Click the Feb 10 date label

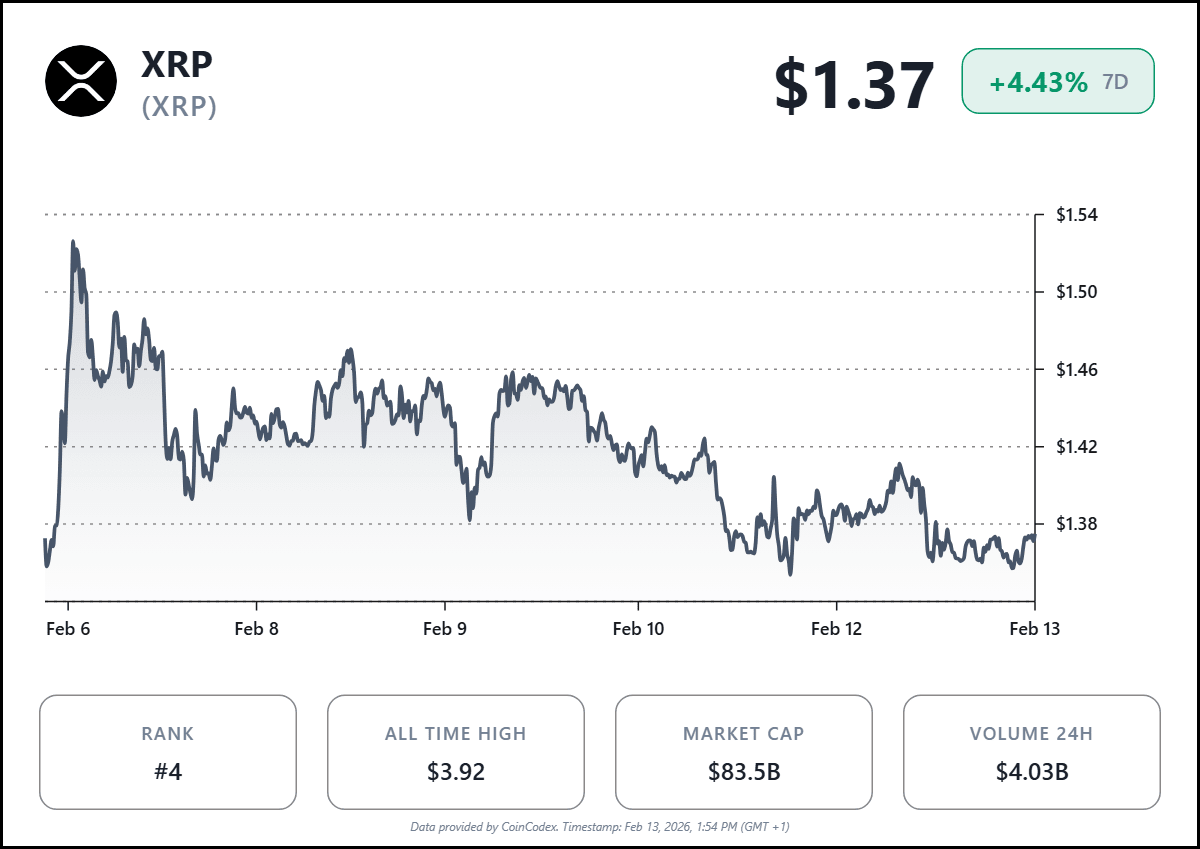point(638,628)
